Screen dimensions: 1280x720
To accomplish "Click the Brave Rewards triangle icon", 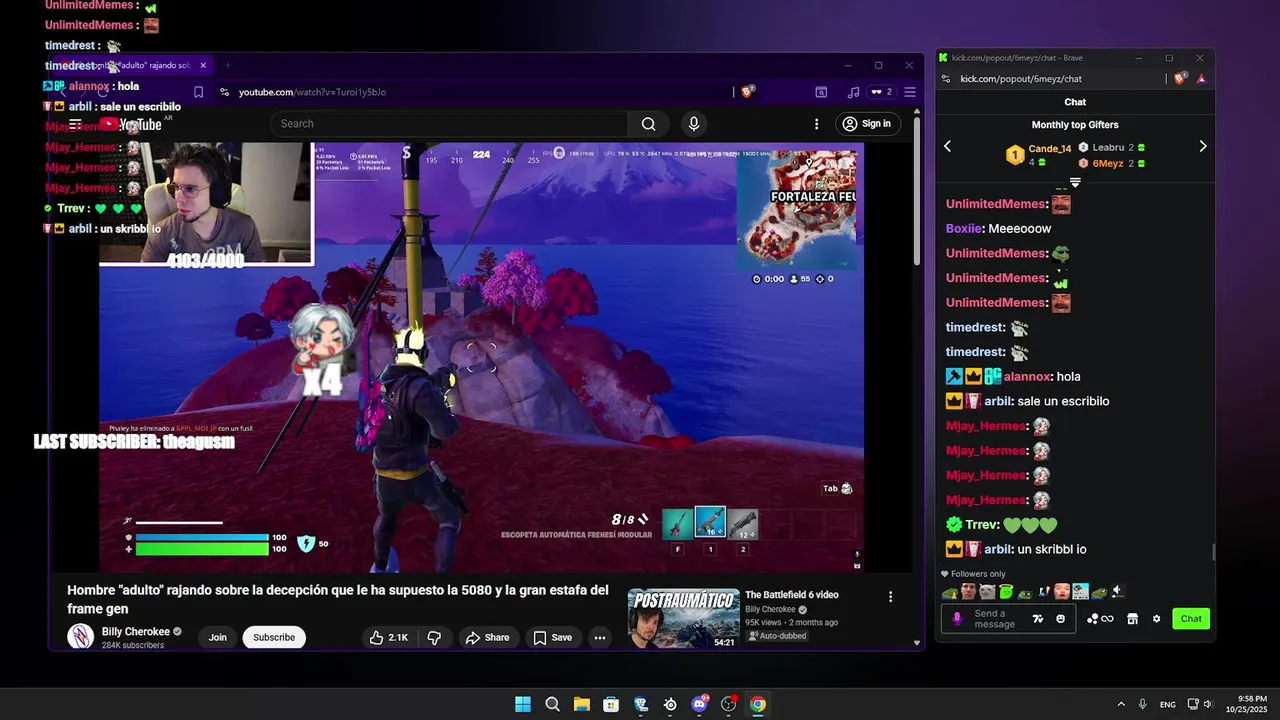I will [x=1201, y=79].
